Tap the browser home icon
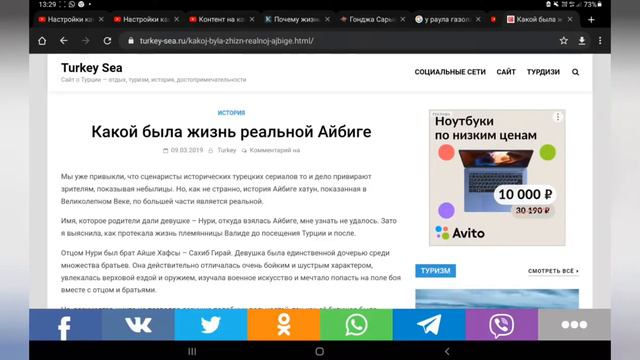The width and height of the screenshot is (640, 360). click(x=42, y=41)
